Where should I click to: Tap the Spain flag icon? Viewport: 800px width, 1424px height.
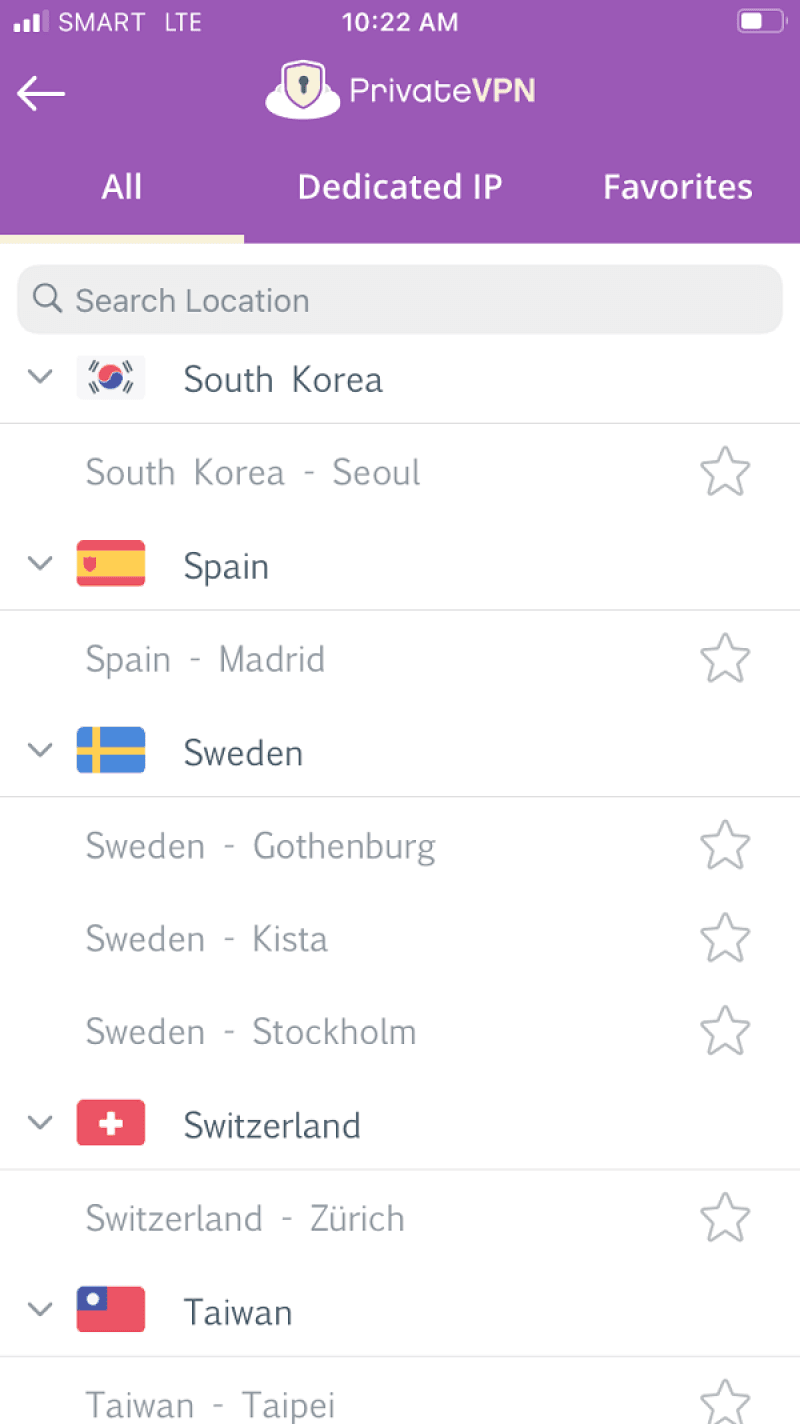pyautogui.click(x=111, y=564)
